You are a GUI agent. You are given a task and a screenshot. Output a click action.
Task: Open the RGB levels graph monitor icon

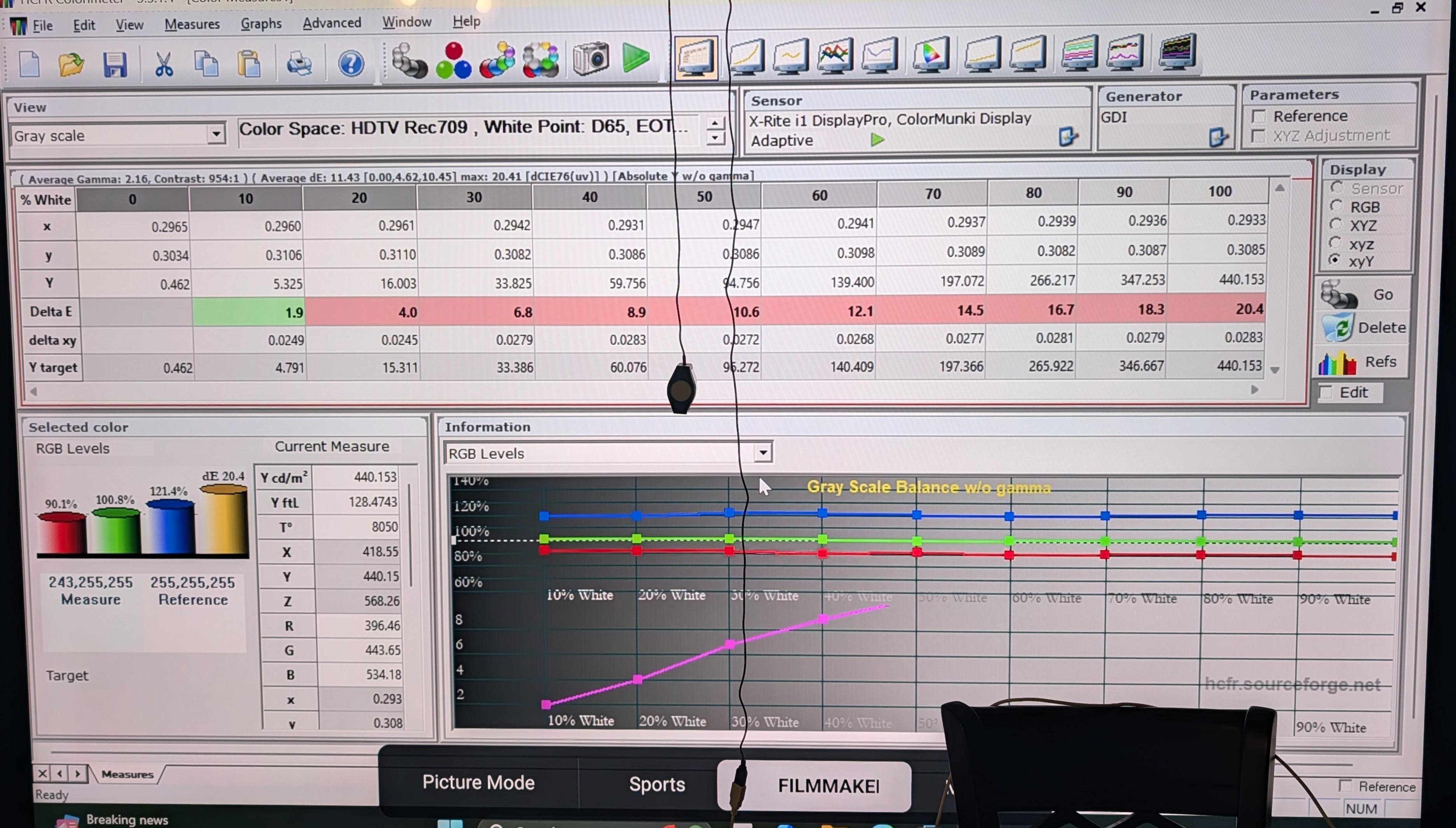point(835,55)
